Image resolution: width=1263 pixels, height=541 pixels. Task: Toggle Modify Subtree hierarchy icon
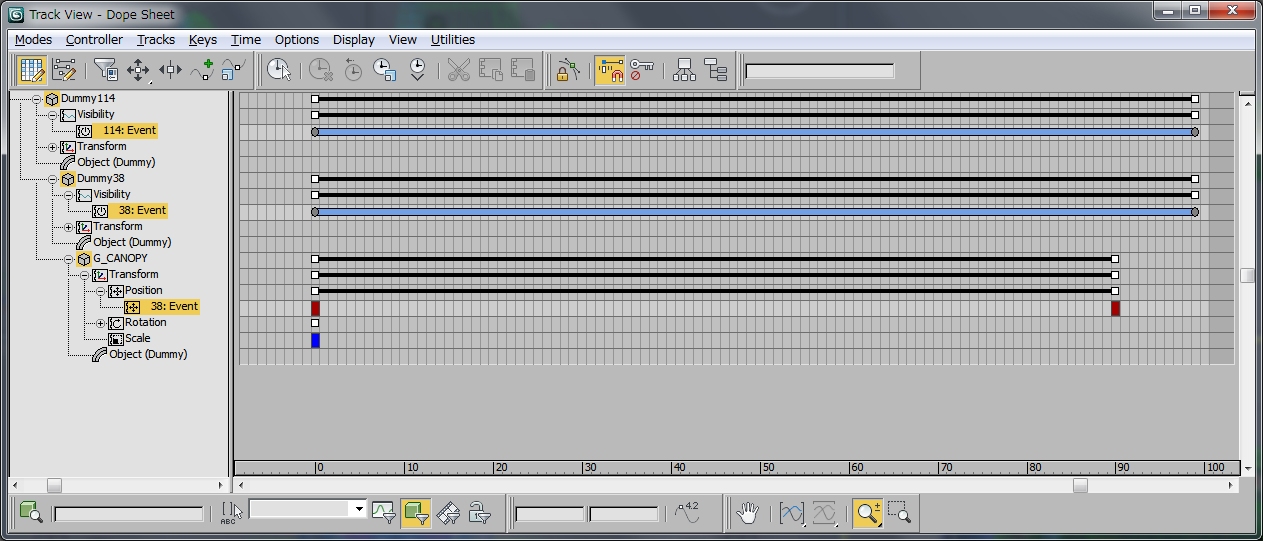point(684,70)
